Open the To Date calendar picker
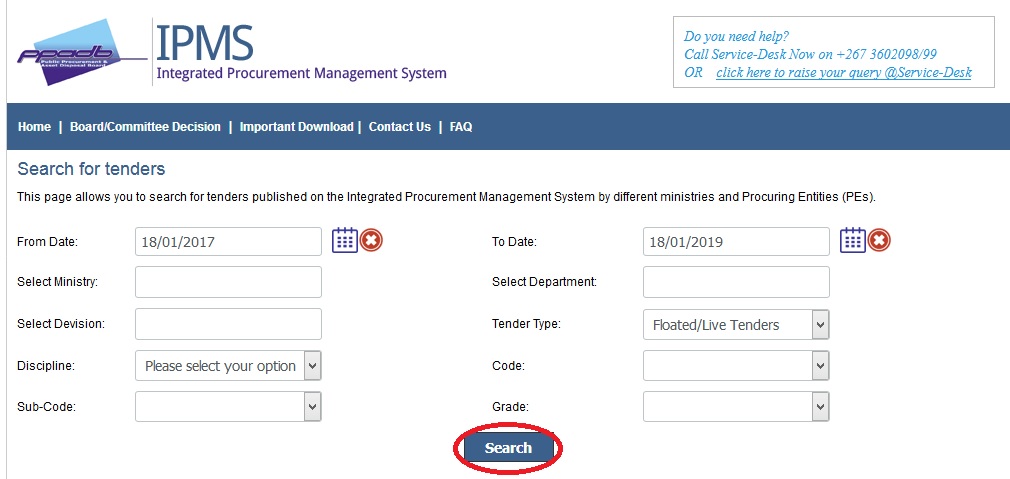The height and width of the screenshot is (479, 1010). [853, 240]
